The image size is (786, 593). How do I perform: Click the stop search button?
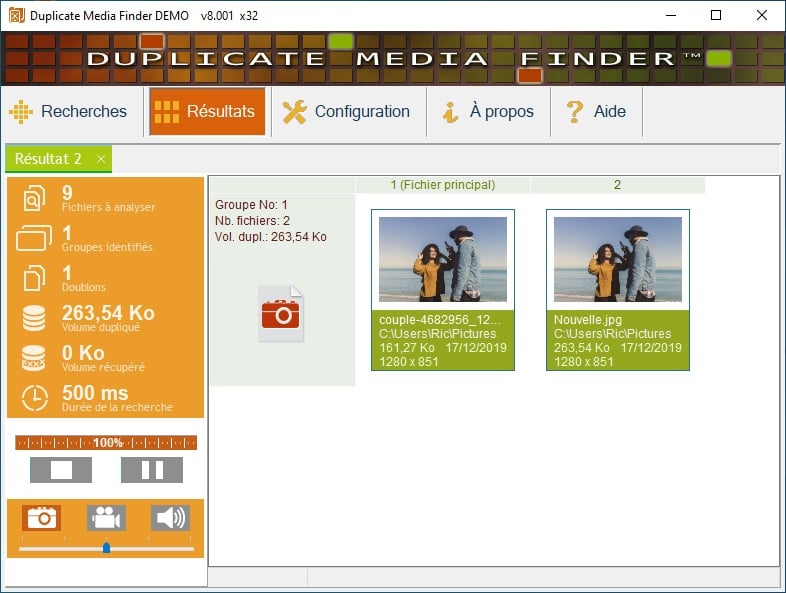(x=61, y=470)
